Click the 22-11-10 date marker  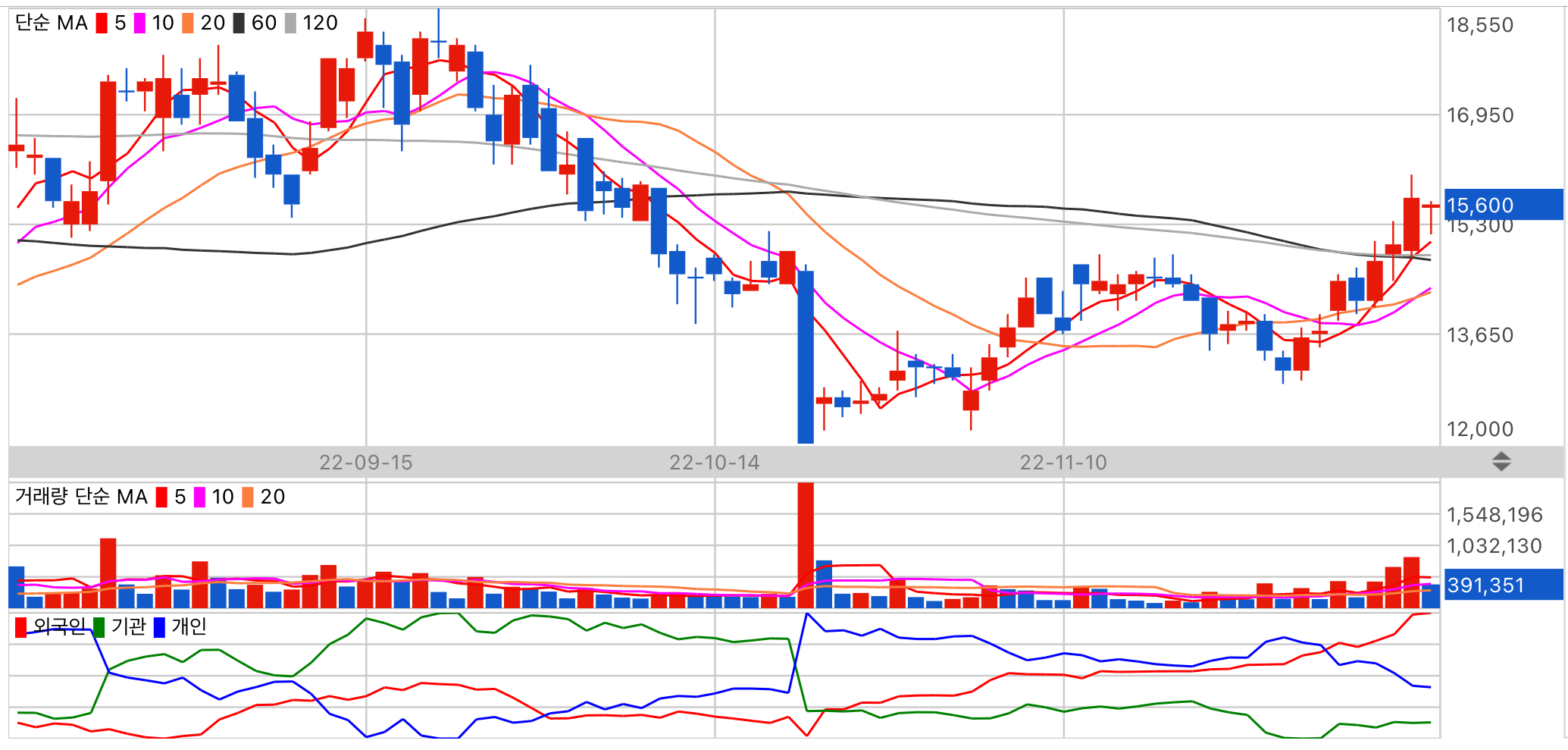(x=1063, y=463)
